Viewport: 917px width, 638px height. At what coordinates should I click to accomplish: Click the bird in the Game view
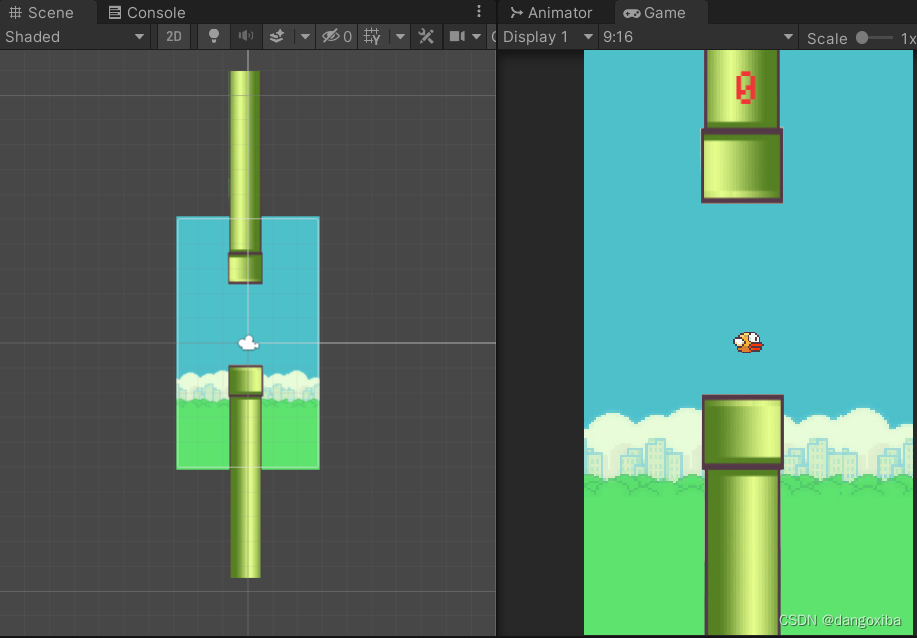click(x=749, y=343)
